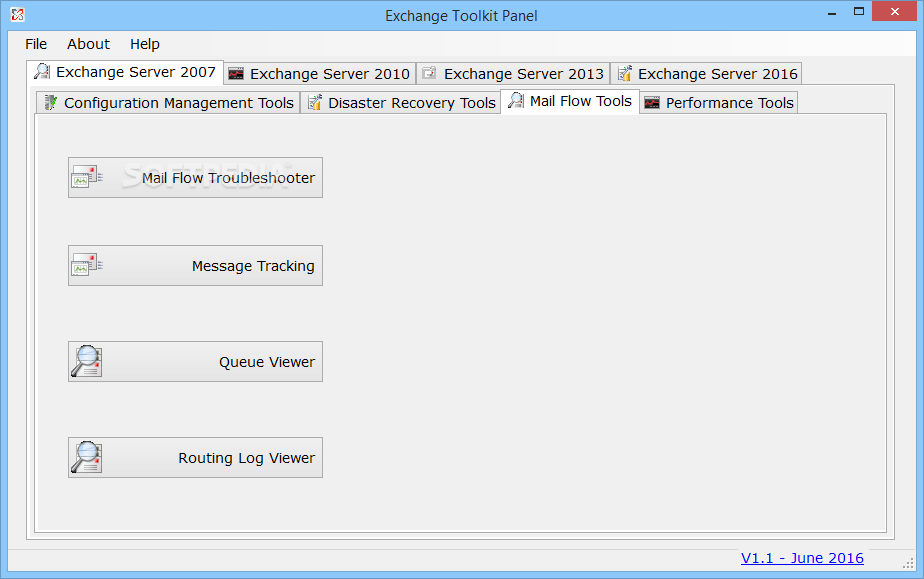924x579 pixels.
Task: Click the Routing Log Viewer magnifier icon
Action: pos(87,457)
